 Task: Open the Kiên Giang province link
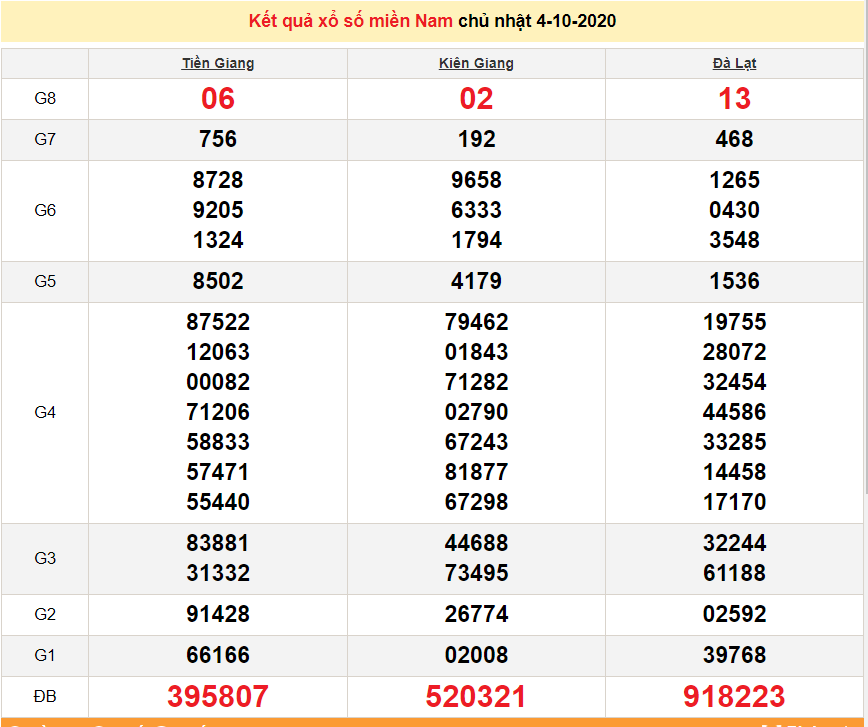coord(476,63)
